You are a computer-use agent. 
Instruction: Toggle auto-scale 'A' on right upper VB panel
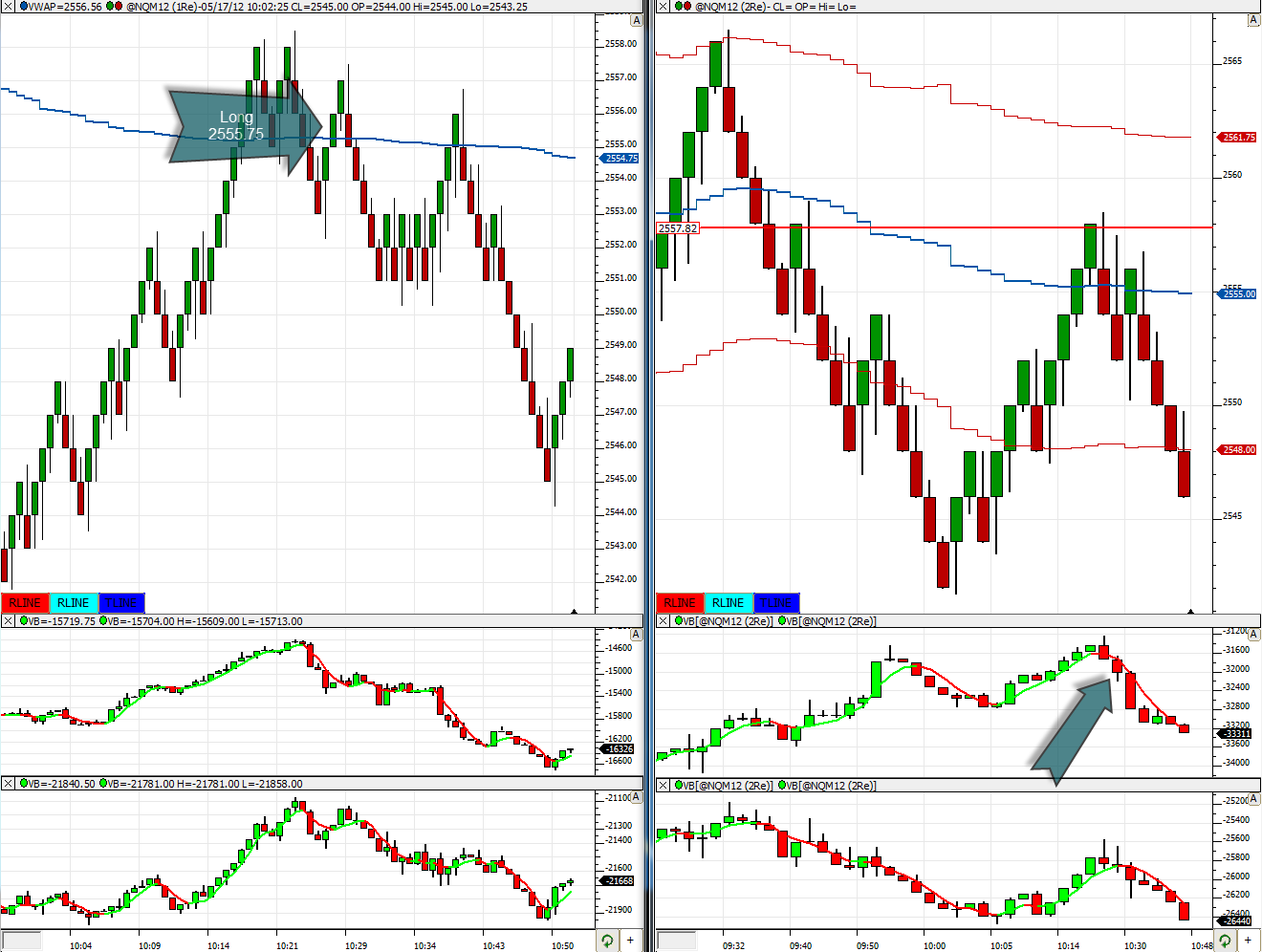click(1254, 635)
